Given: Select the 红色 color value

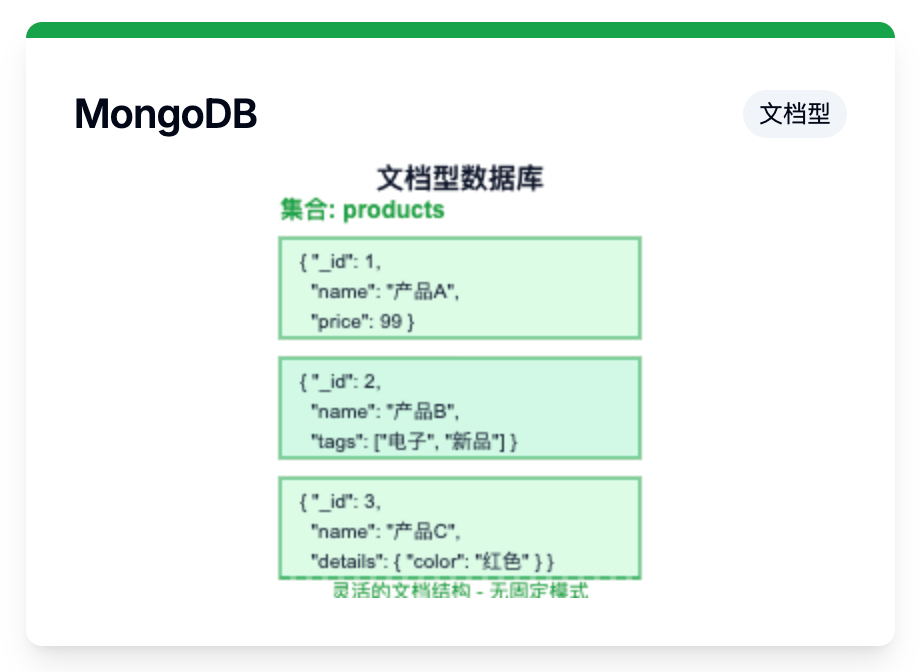Looking at the screenshot, I should [x=499, y=559].
